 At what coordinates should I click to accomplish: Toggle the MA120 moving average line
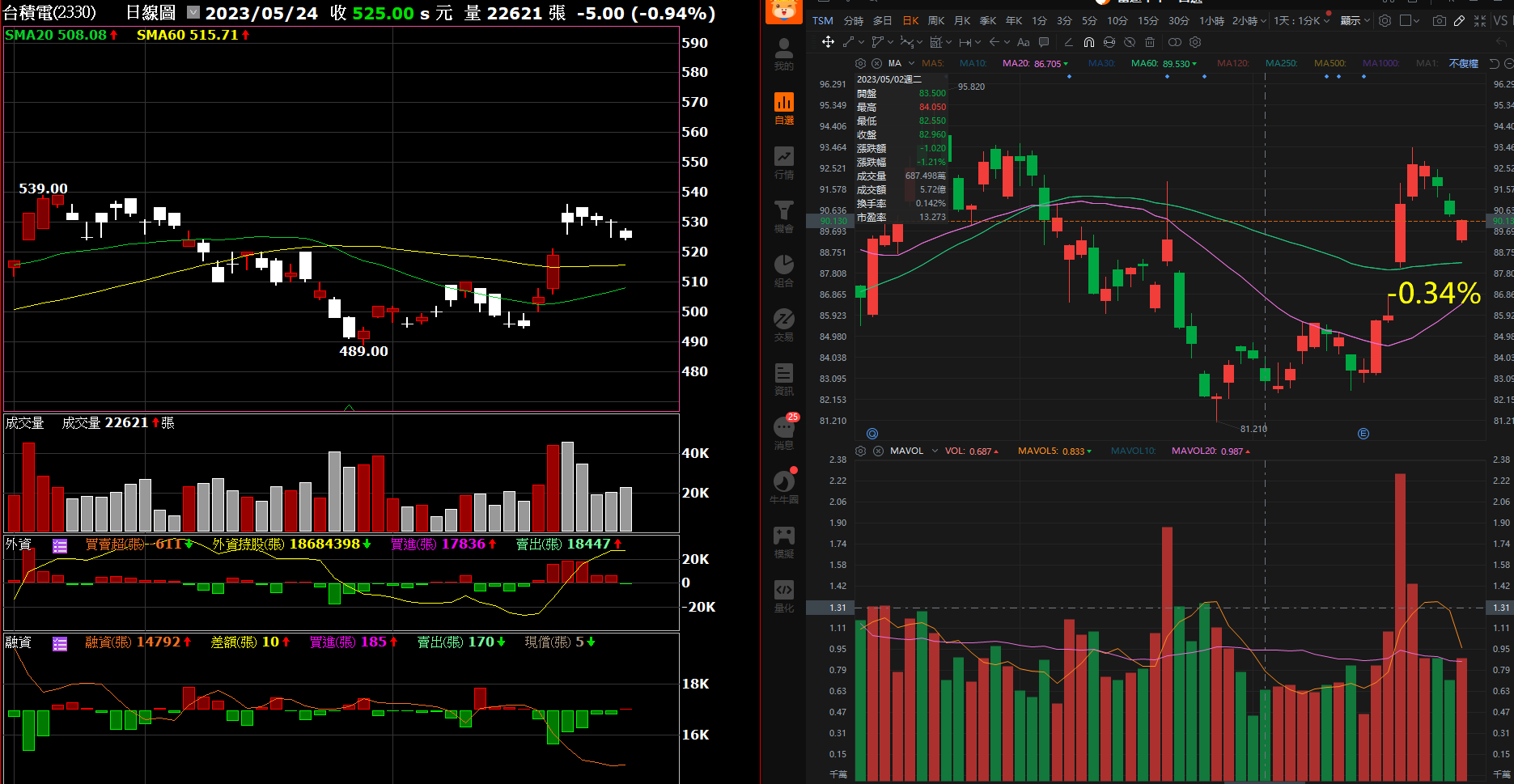[x=1233, y=63]
